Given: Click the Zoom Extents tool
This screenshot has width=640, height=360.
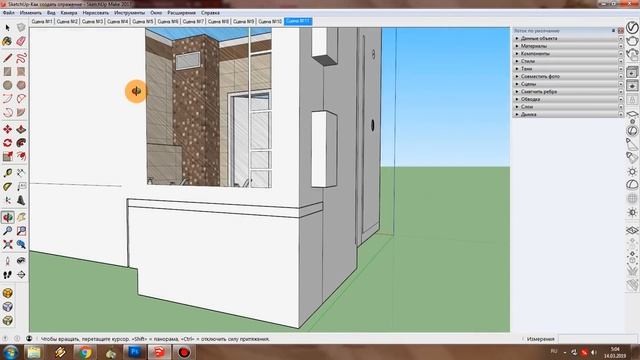Looking at the screenshot, I should pyautogui.click(x=7, y=244).
